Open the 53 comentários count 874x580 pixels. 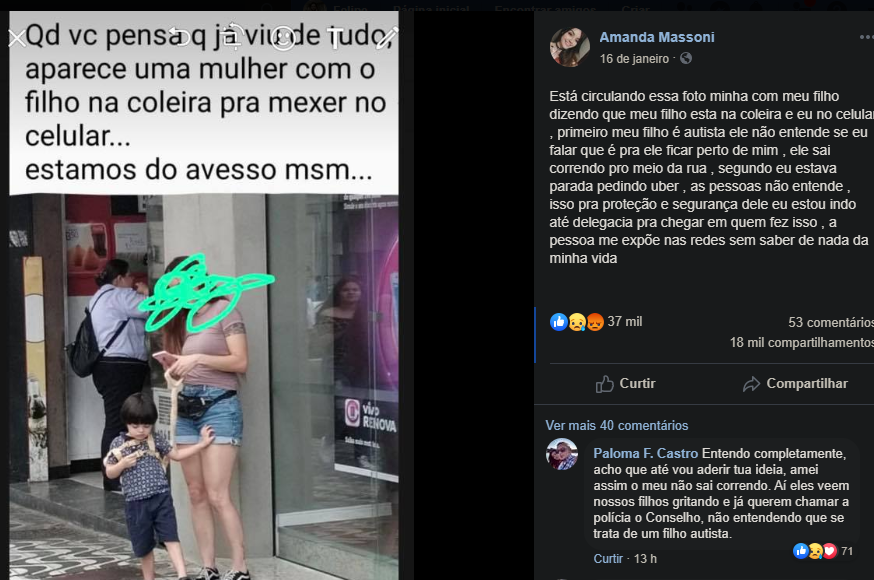click(831, 323)
